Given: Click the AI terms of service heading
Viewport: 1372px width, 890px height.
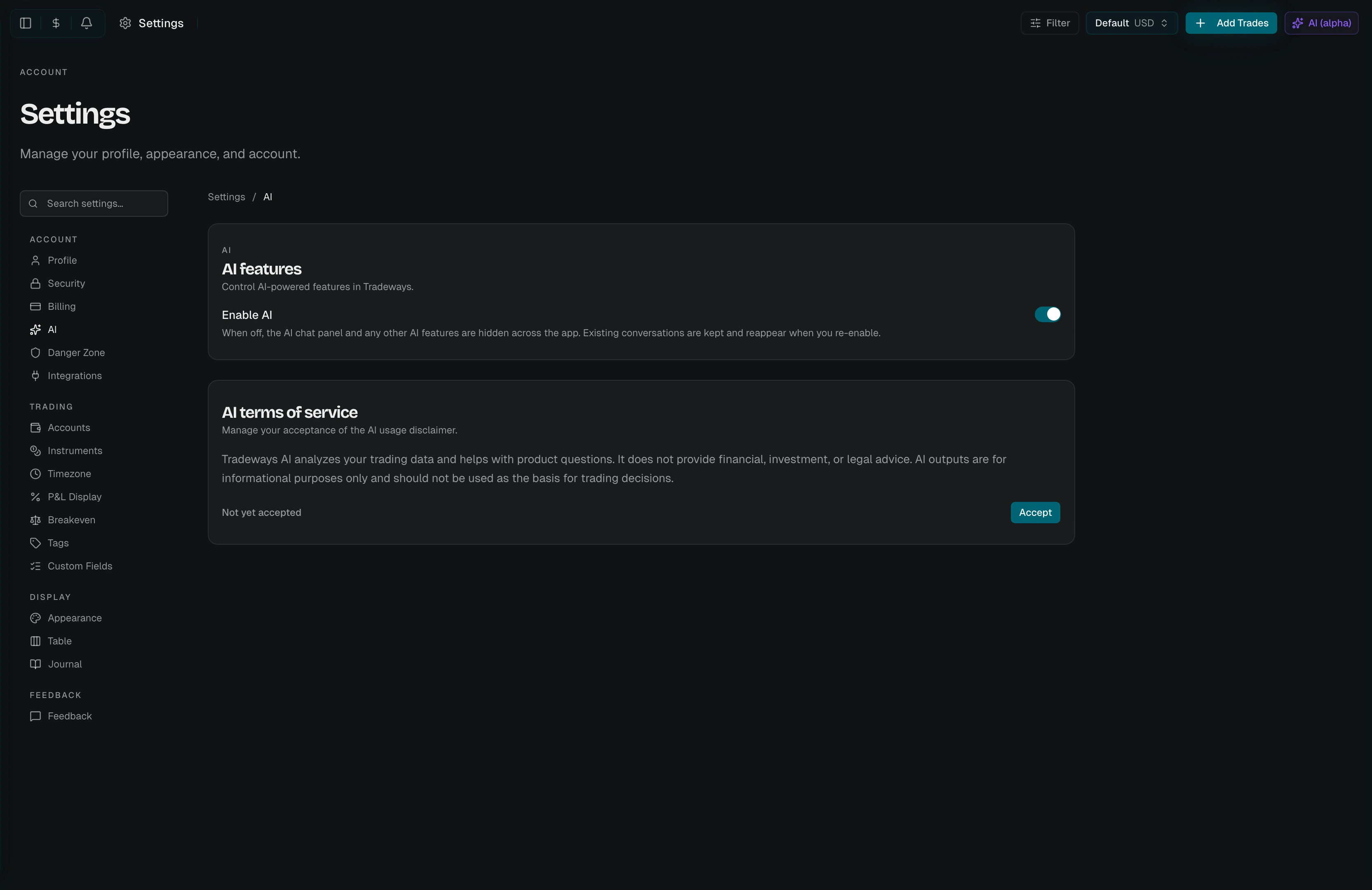Looking at the screenshot, I should tap(289, 412).
